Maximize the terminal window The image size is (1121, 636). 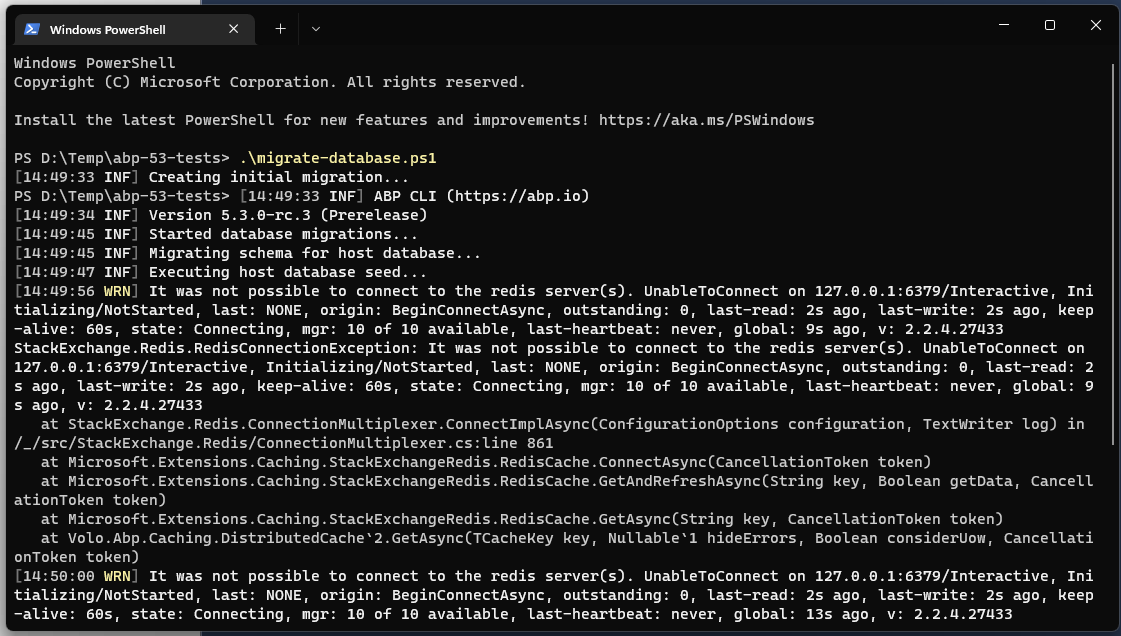click(x=1049, y=25)
